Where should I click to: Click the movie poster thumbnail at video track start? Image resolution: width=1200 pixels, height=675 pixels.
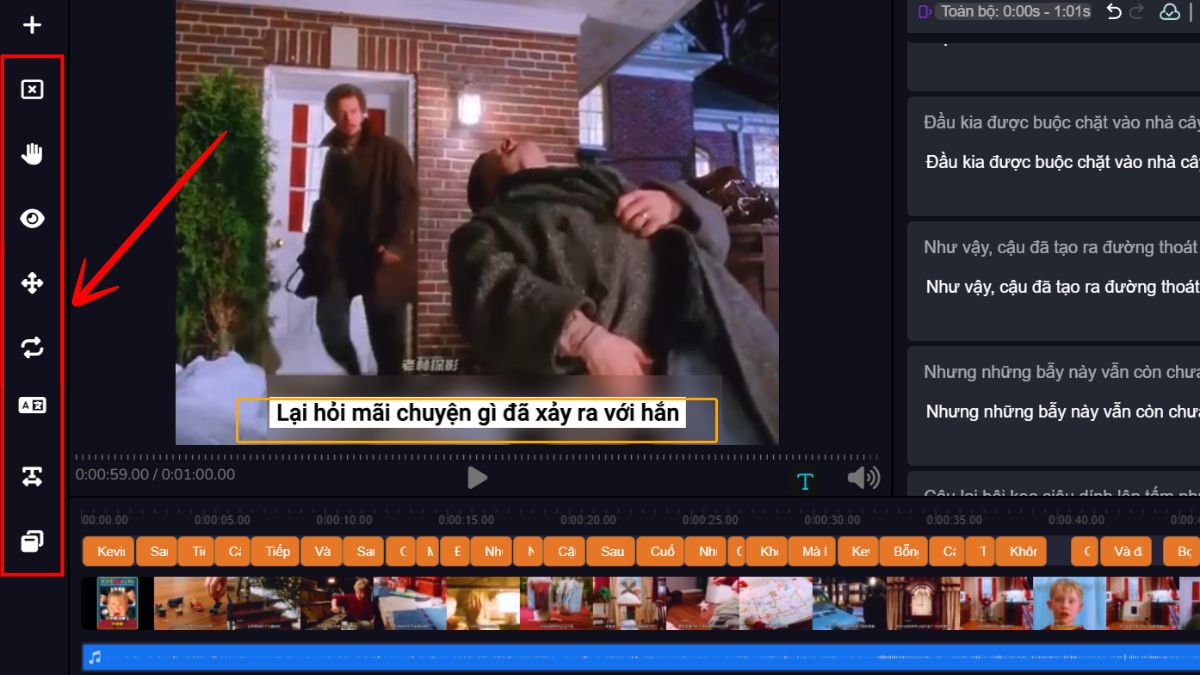[117, 603]
